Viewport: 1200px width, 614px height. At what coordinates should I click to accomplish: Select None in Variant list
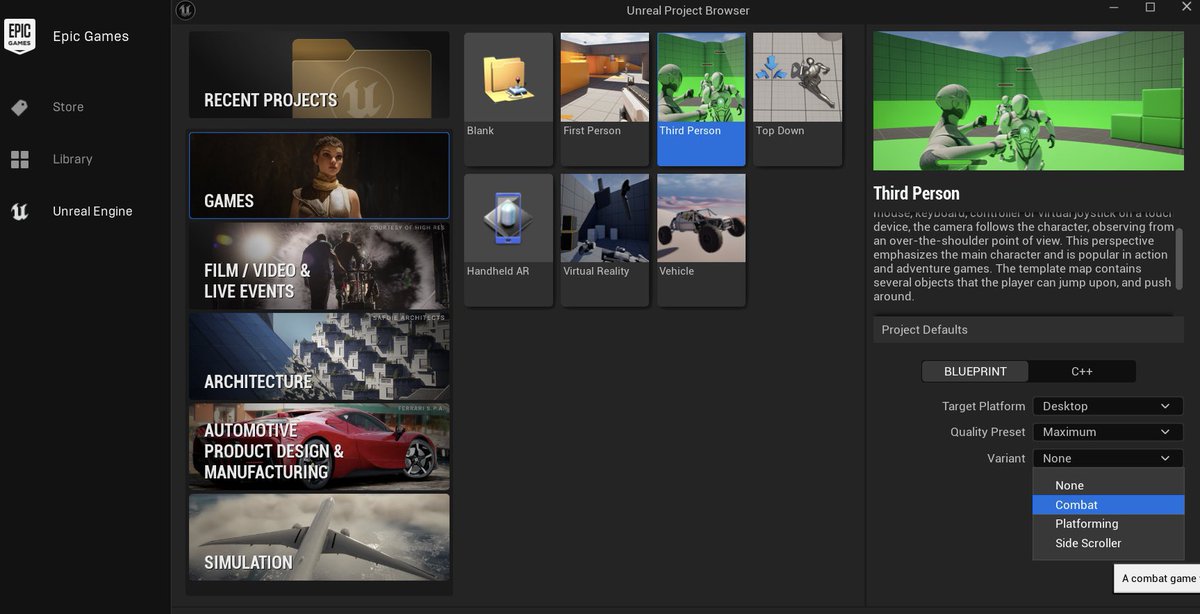[1108, 485]
